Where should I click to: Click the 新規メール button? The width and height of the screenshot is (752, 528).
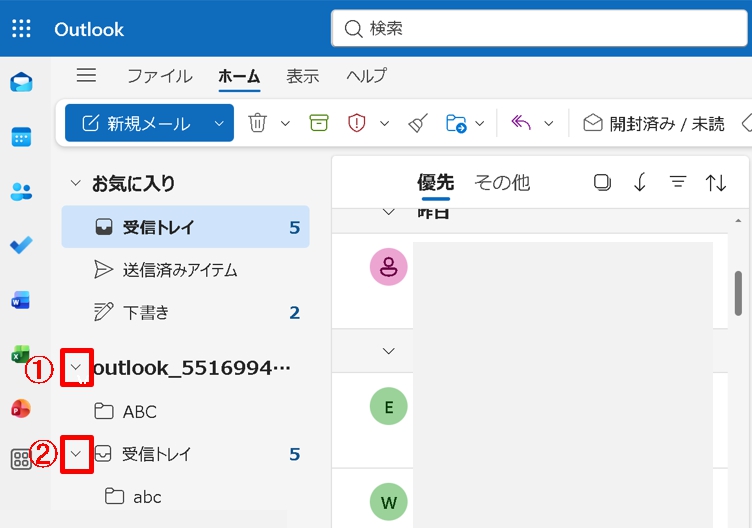(137, 123)
